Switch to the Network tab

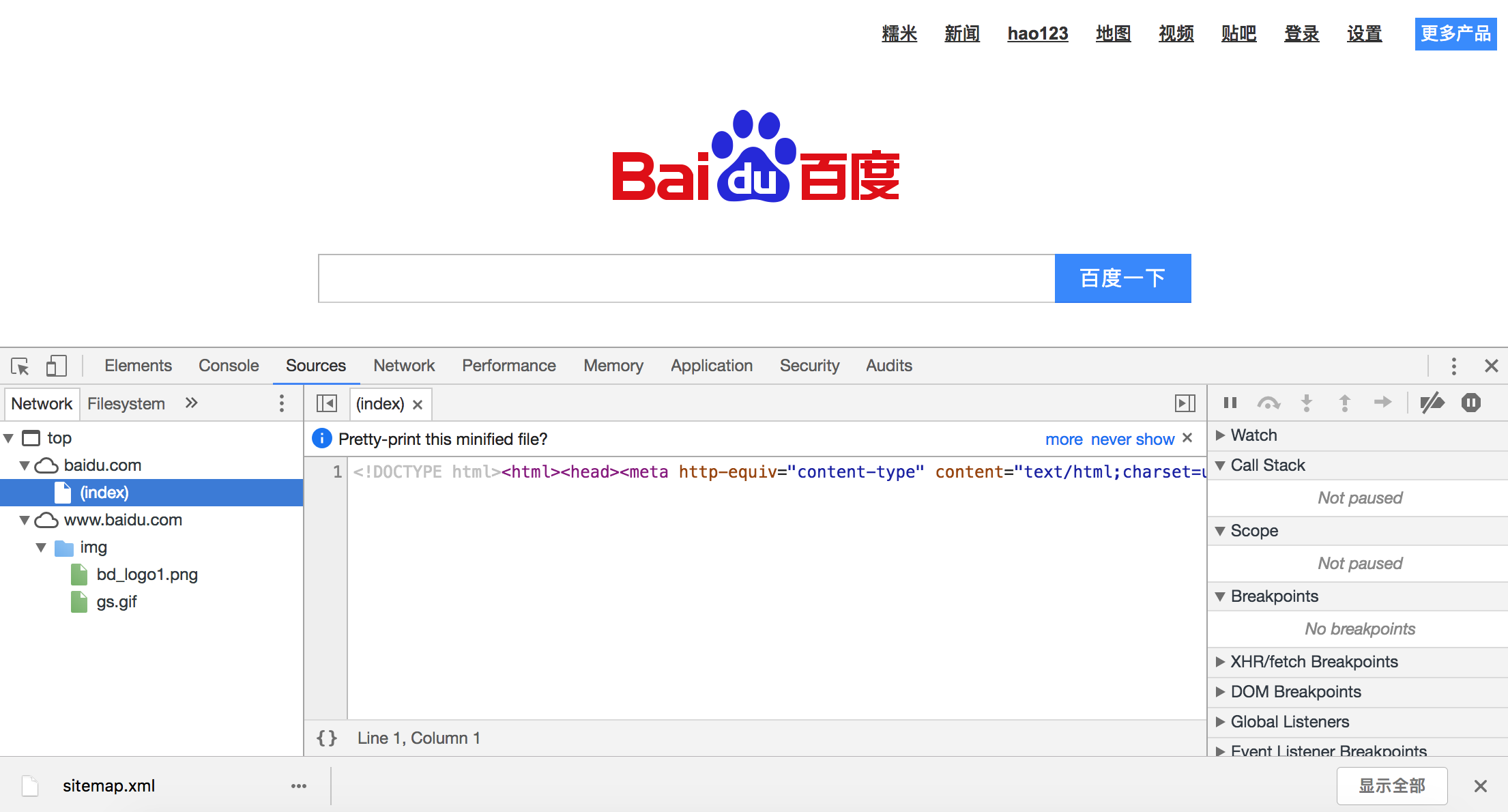pos(403,365)
